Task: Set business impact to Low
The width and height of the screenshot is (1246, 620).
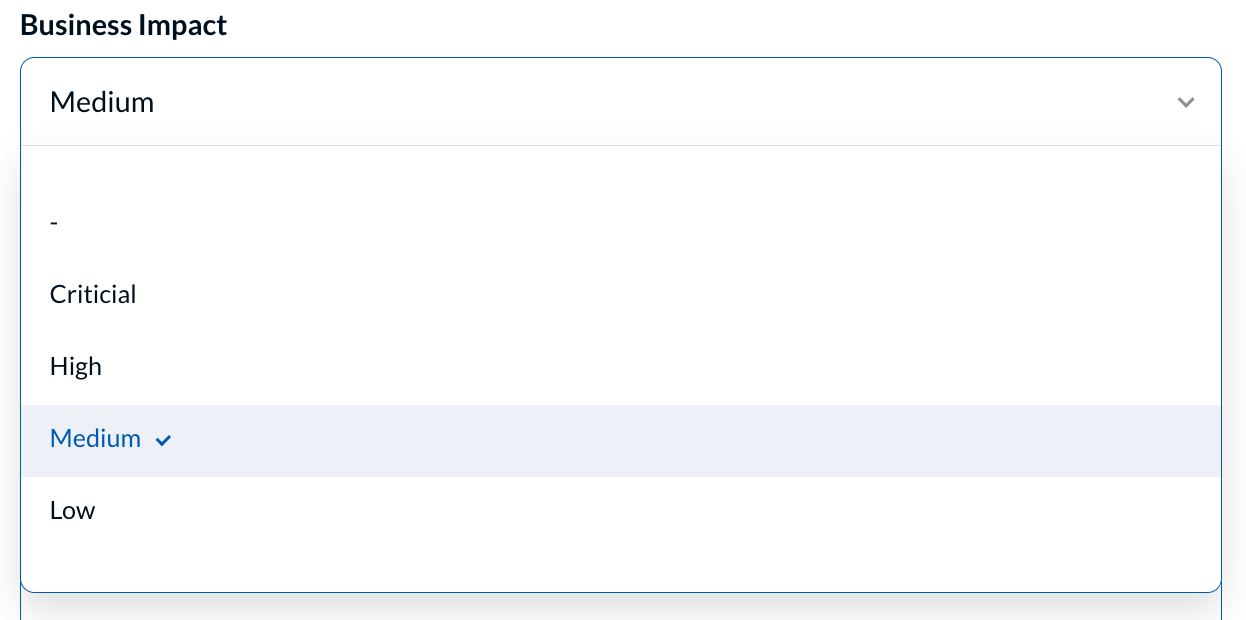Action: point(73,511)
